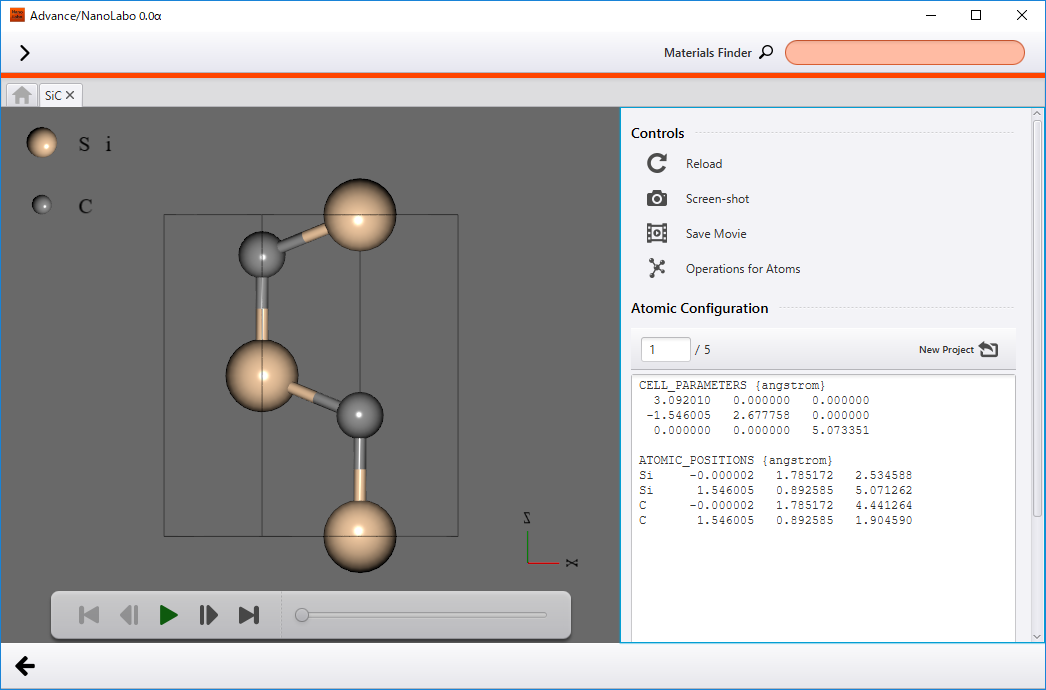Select the SiC tab

coord(53,95)
